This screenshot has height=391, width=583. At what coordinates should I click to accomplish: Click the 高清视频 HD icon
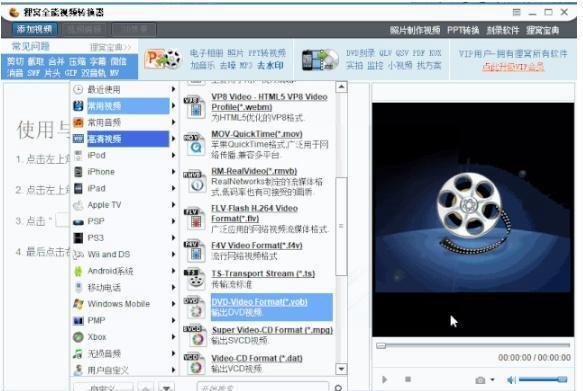click(78, 139)
